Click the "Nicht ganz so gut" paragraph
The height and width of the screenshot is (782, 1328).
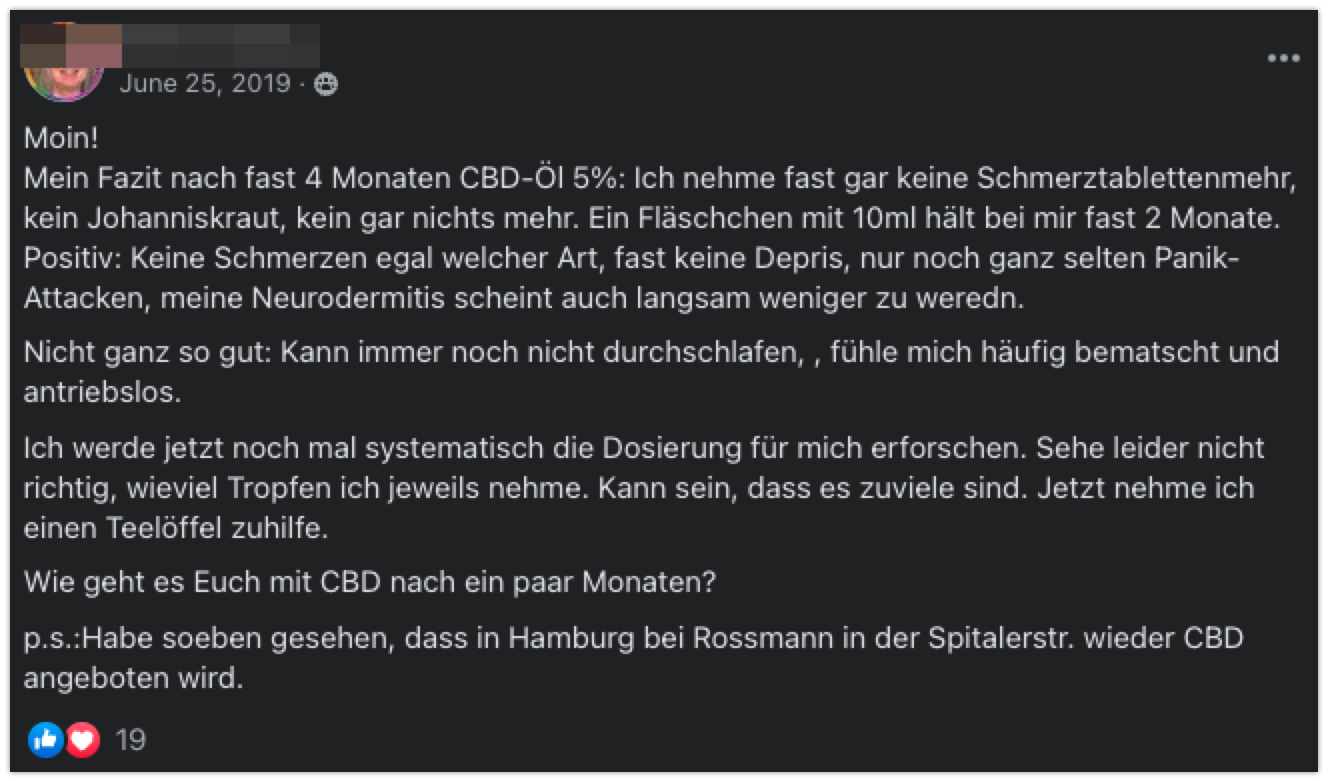coord(650,371)
